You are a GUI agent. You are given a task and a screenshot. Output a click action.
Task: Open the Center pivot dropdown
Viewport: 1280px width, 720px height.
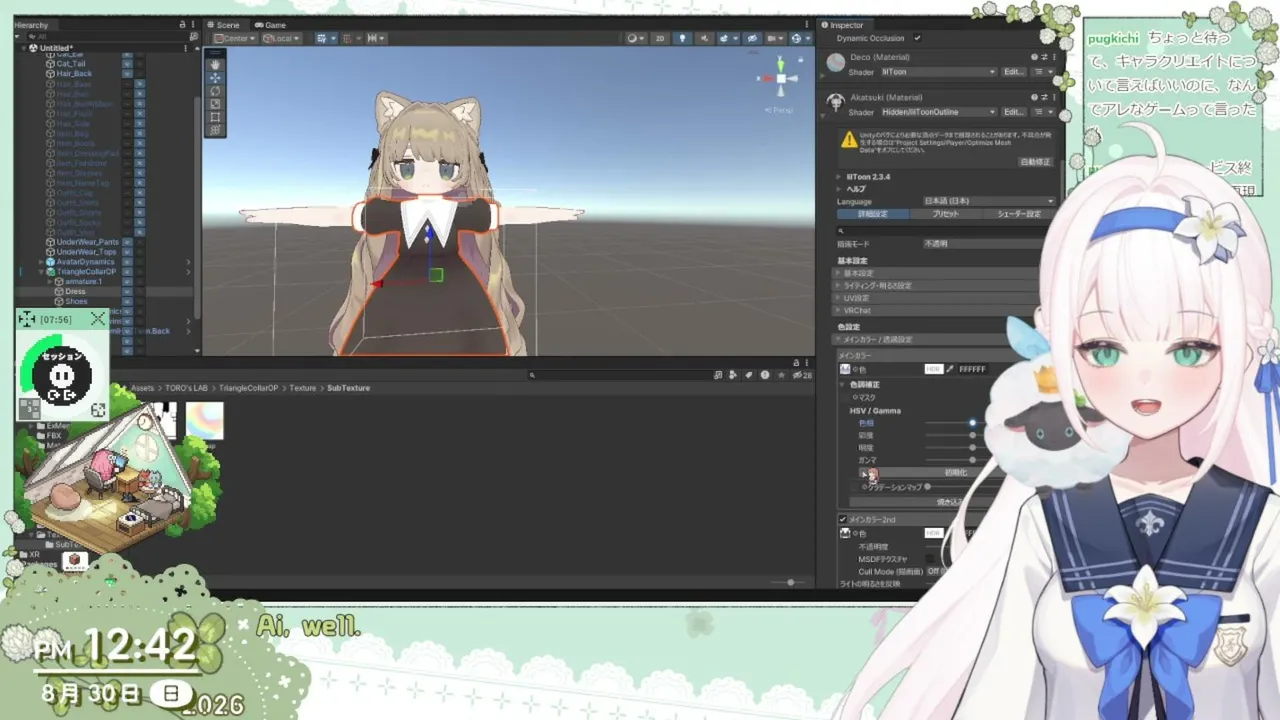pos(235,38)
